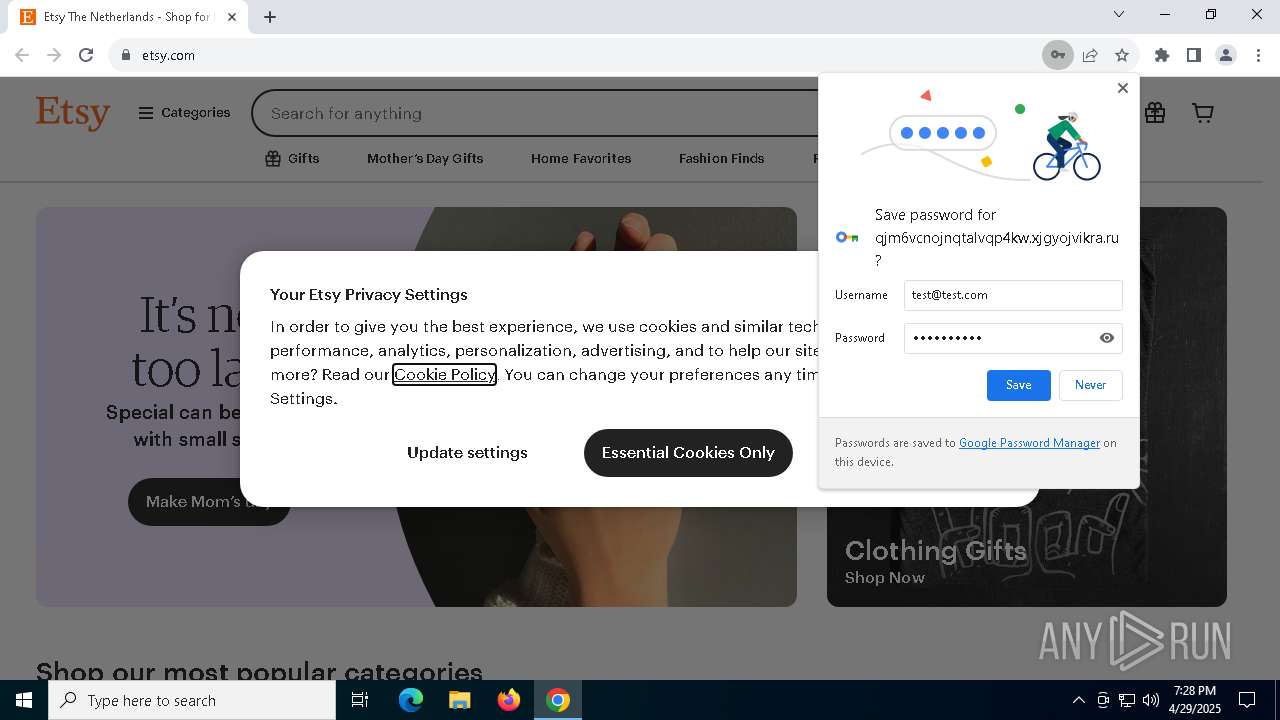Screen dimensions: 1280x720
Task: Accept Essential Cookies Only
Action: coord(688,453)
